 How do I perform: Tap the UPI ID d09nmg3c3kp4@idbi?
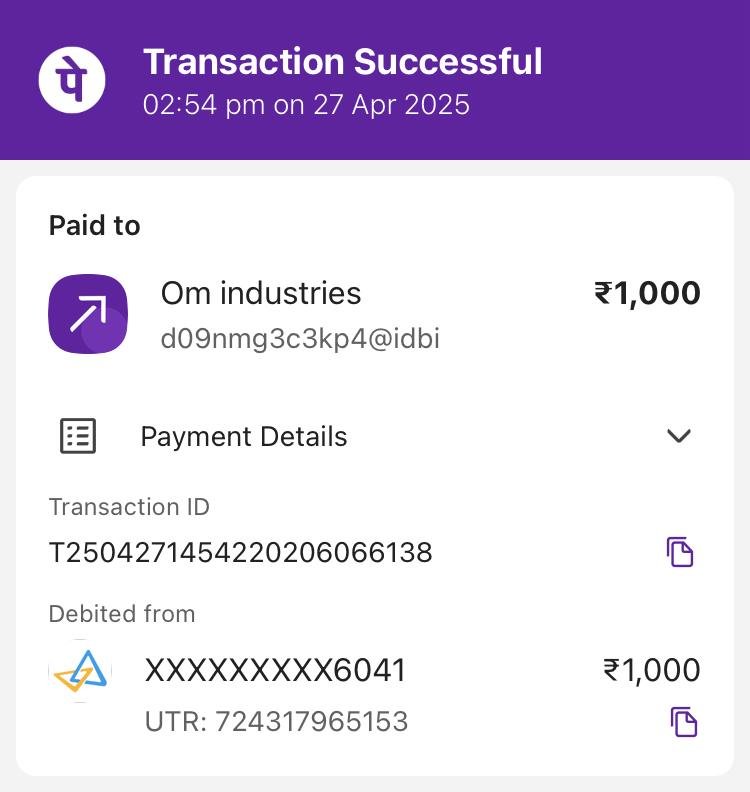click(x=300, y=339)
